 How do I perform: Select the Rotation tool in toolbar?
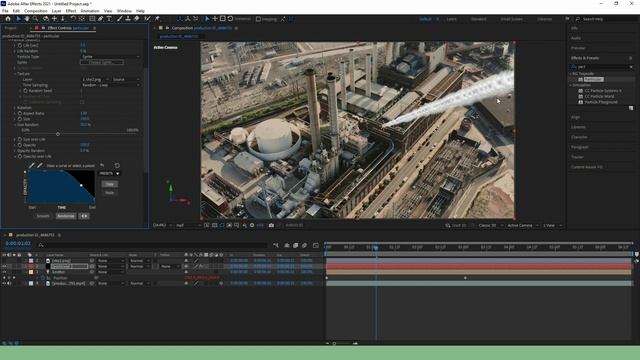click(x=73, y=19)
